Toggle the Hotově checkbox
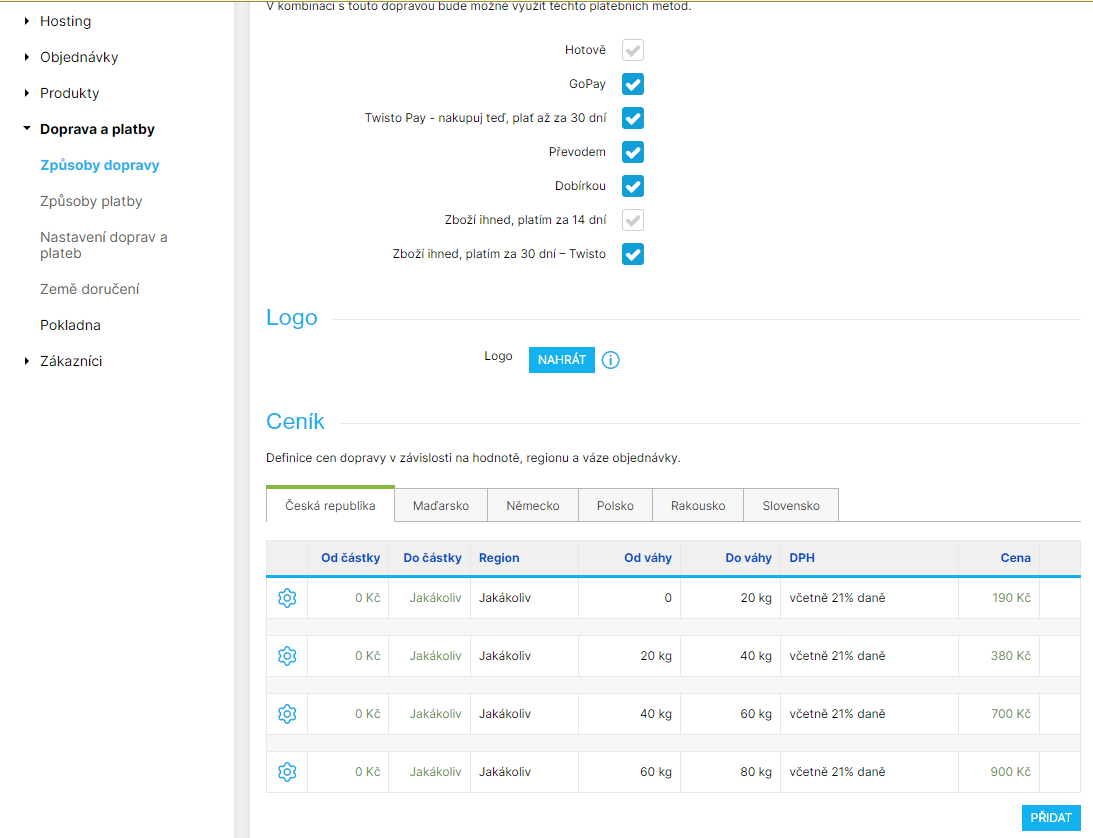 coord(633,50)
